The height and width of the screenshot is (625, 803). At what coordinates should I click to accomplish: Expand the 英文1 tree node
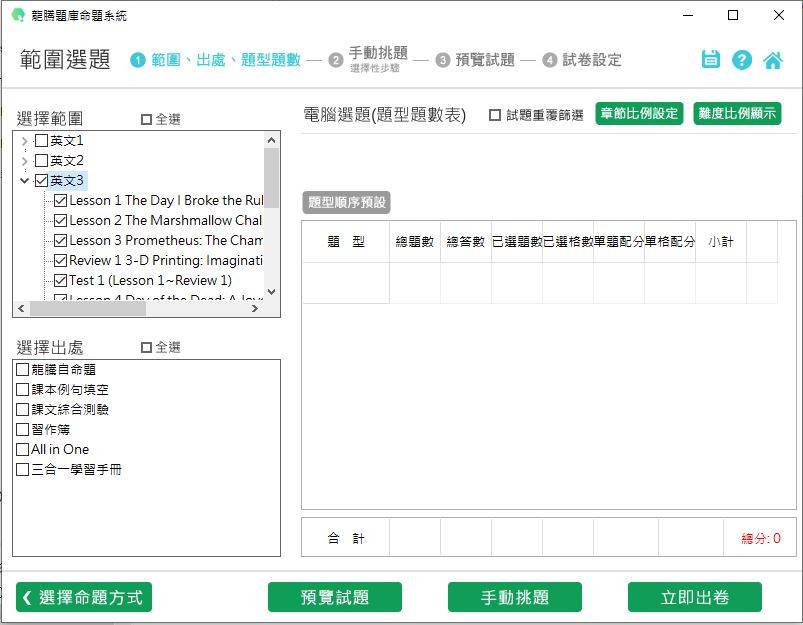click(x=25, y=141)
